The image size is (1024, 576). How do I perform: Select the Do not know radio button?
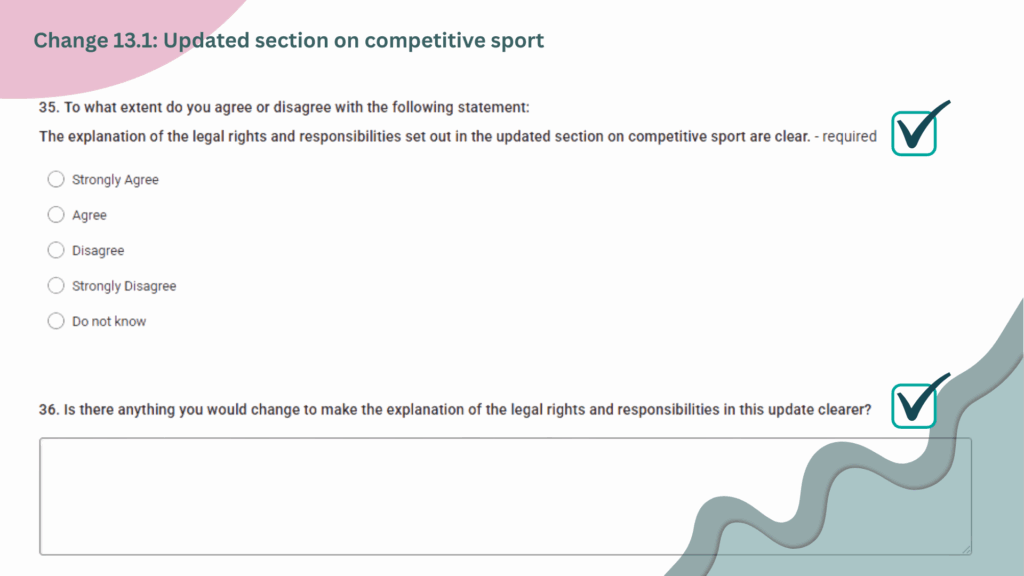pos(56,321)
